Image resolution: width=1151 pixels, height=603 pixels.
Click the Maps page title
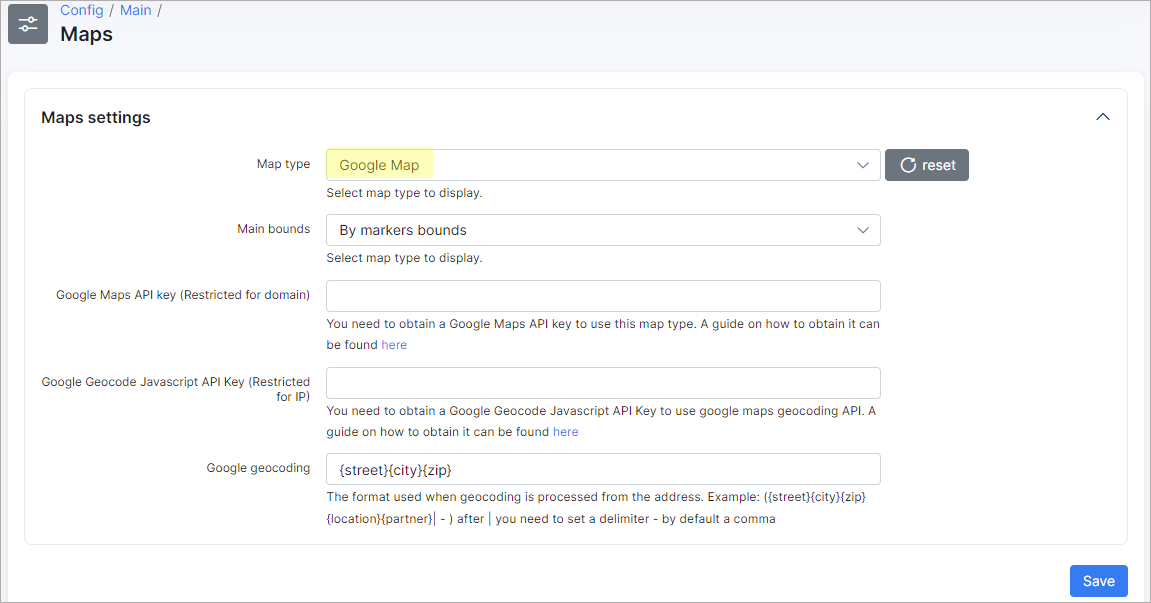coord(87,34)
